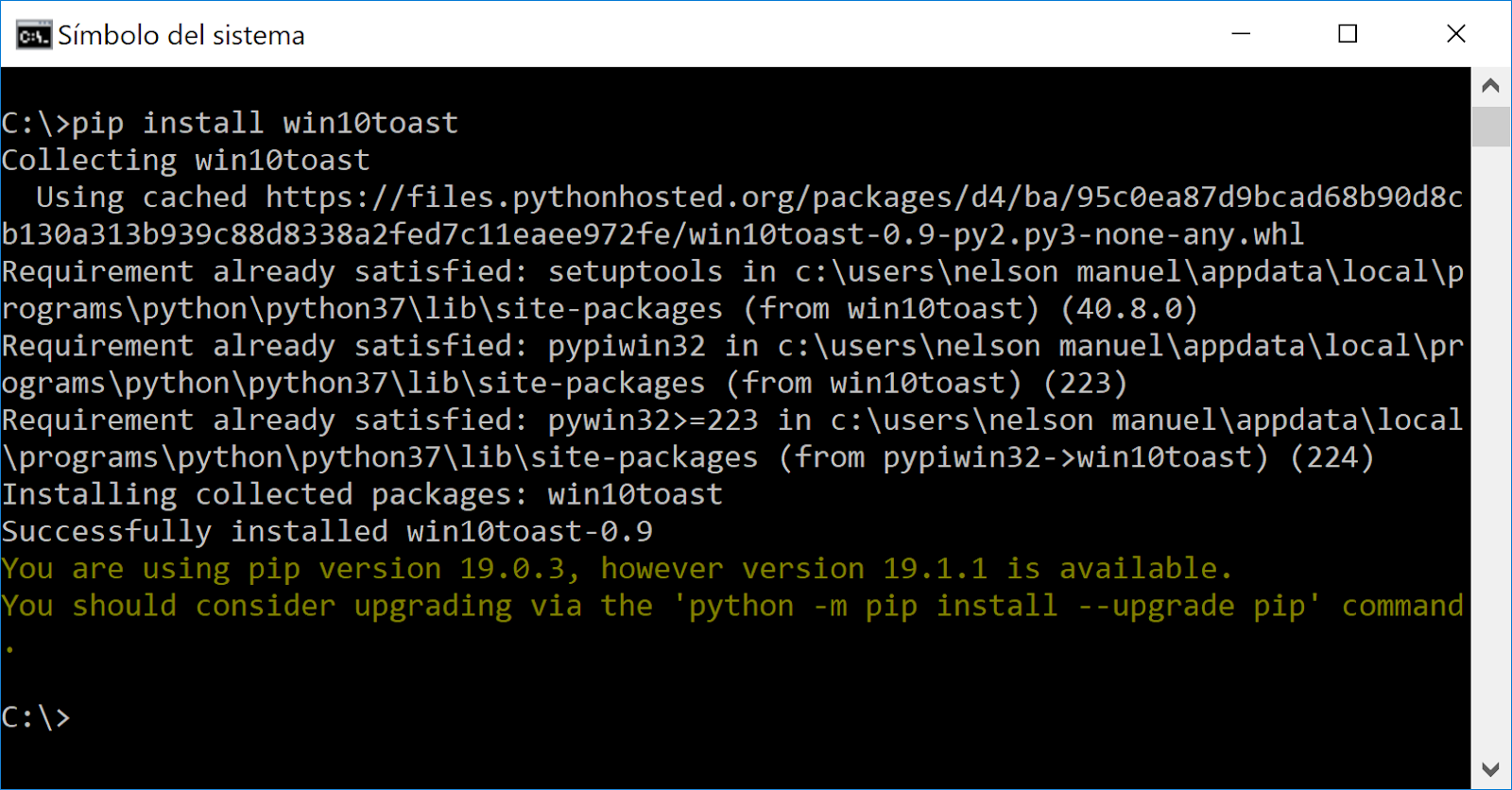The image size is (1512, 790).
Task: Click the yellow pip upgrade warning text
Action: coord(614,568)
